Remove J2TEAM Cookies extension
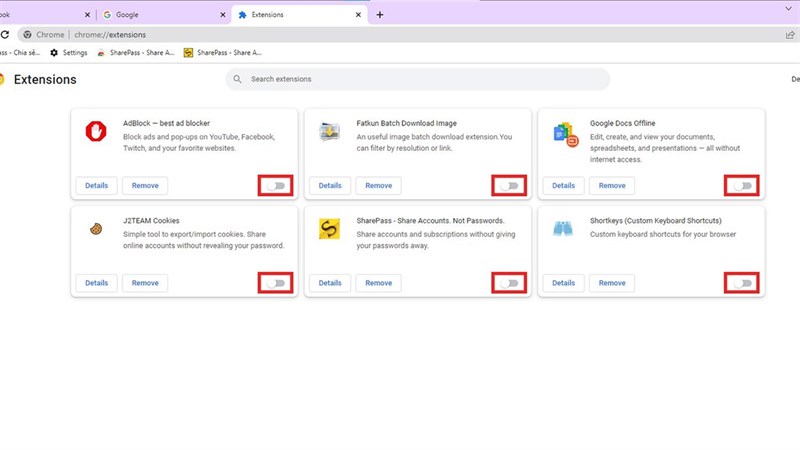The image size is (800, 450). click(x=145, y=283)
